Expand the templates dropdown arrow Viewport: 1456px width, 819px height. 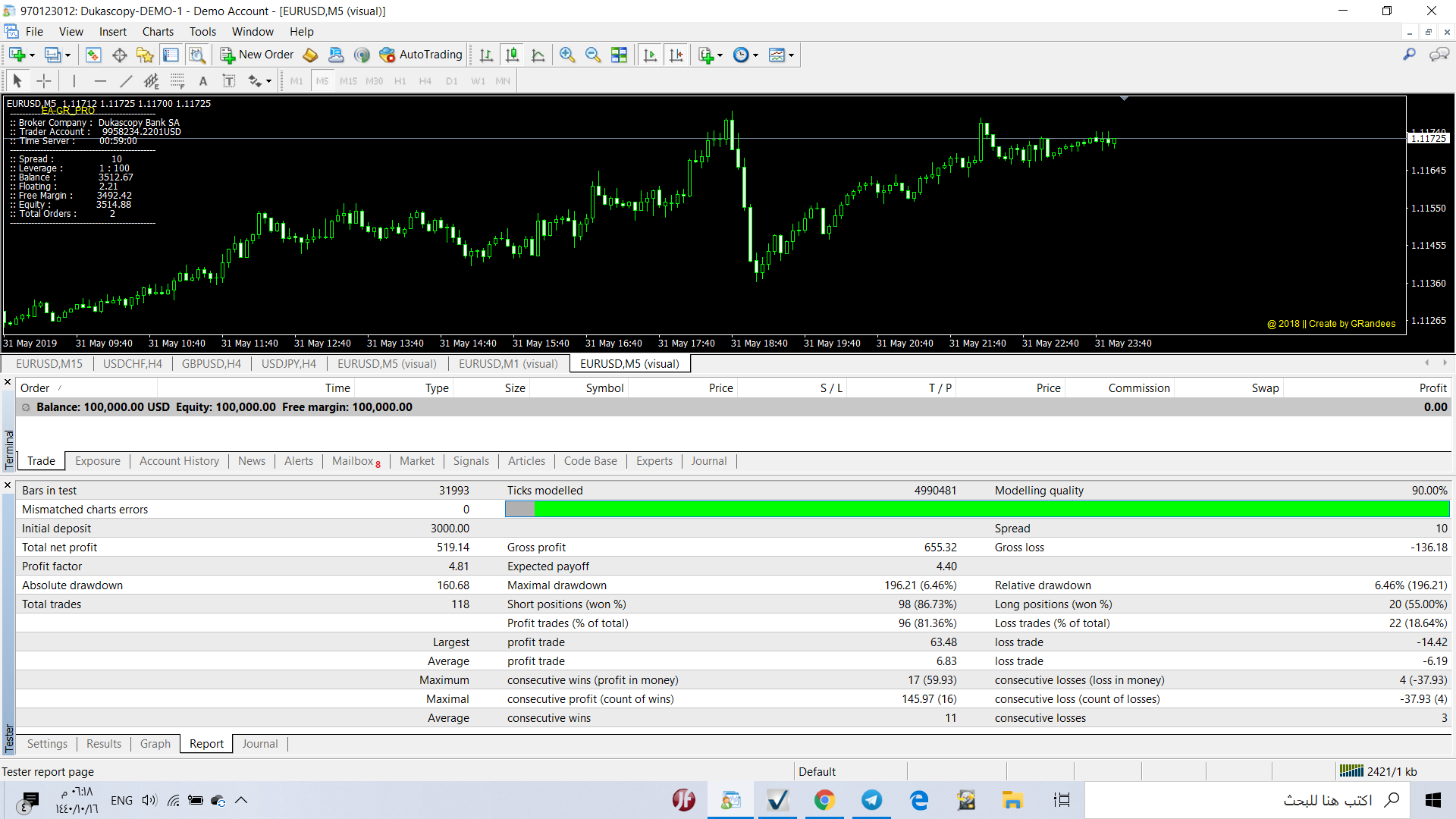pyautogui.click(x=791, y=55)
